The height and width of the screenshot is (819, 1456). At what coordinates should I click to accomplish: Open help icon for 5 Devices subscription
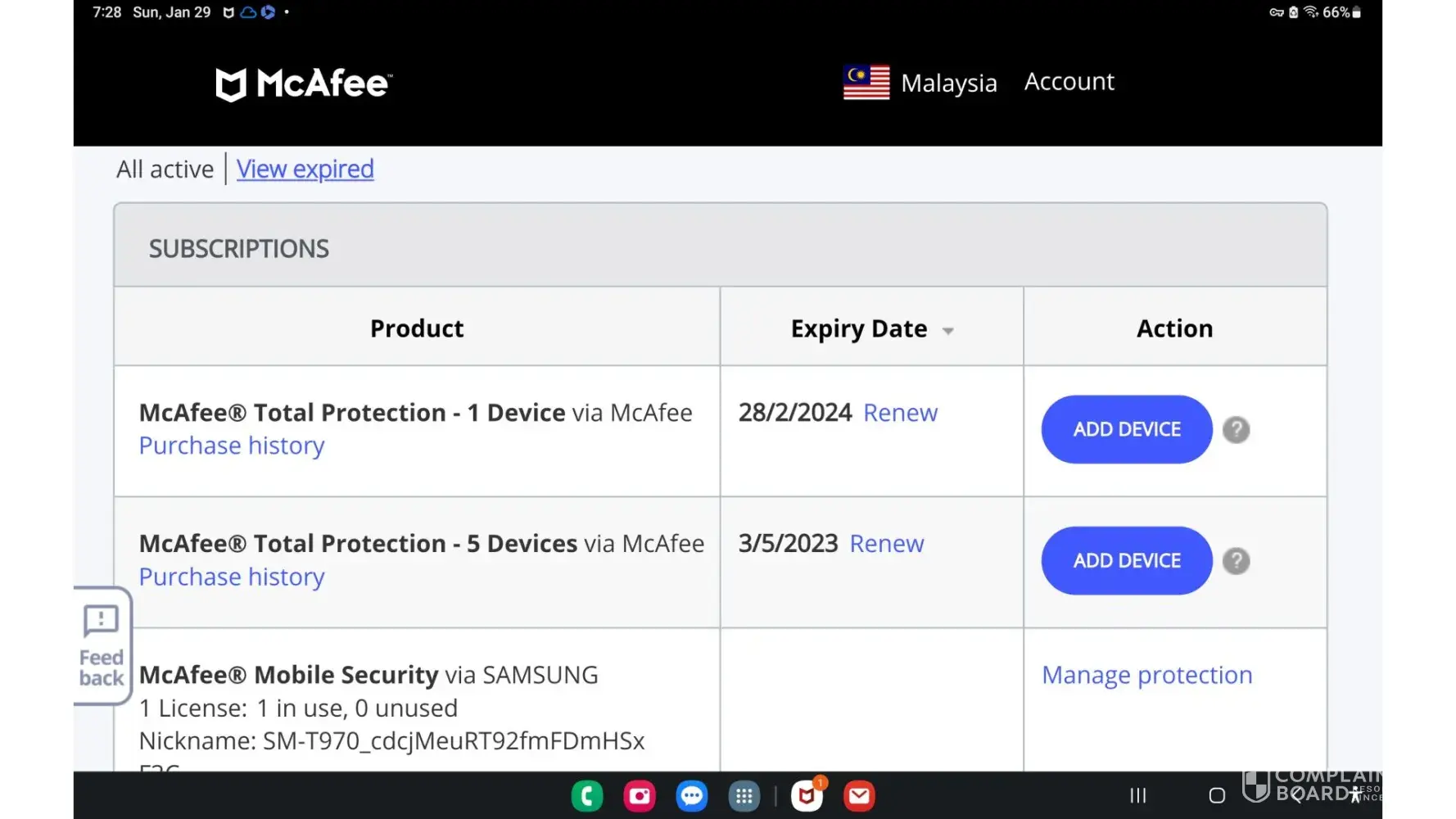pyautogui.click(x=1236, y=561)
